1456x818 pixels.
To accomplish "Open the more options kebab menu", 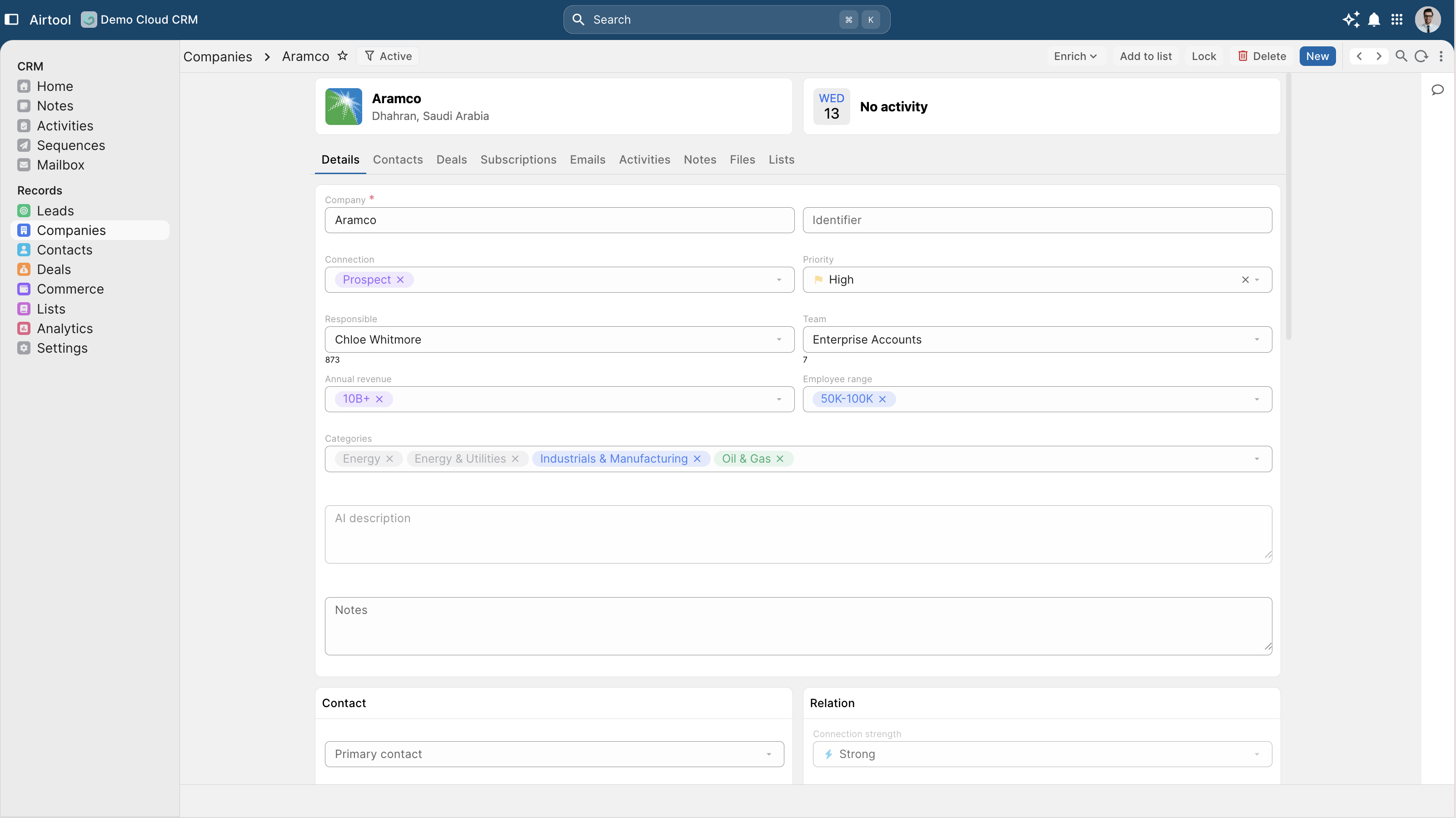I will click(1441, 56).
